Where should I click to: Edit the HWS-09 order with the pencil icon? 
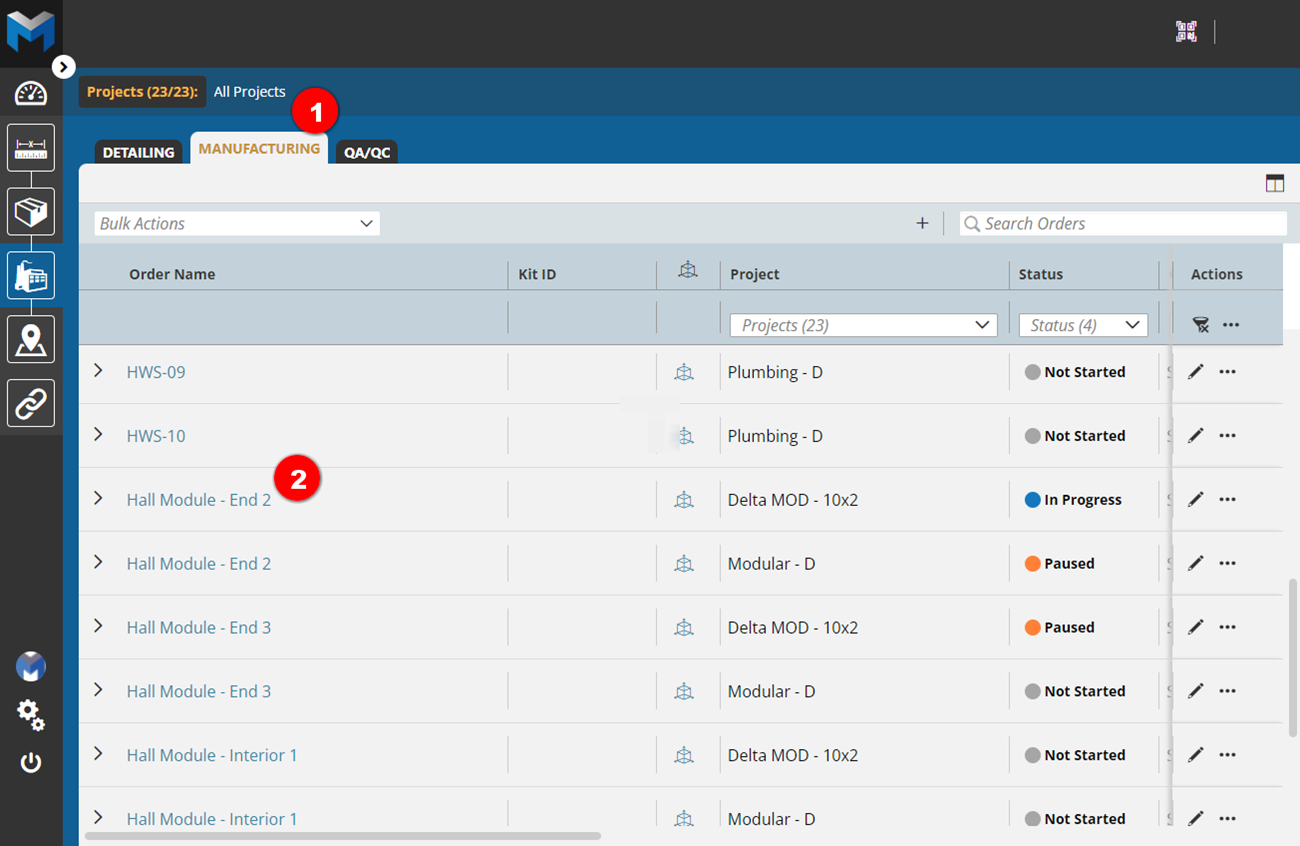(x=1195, y=371)
